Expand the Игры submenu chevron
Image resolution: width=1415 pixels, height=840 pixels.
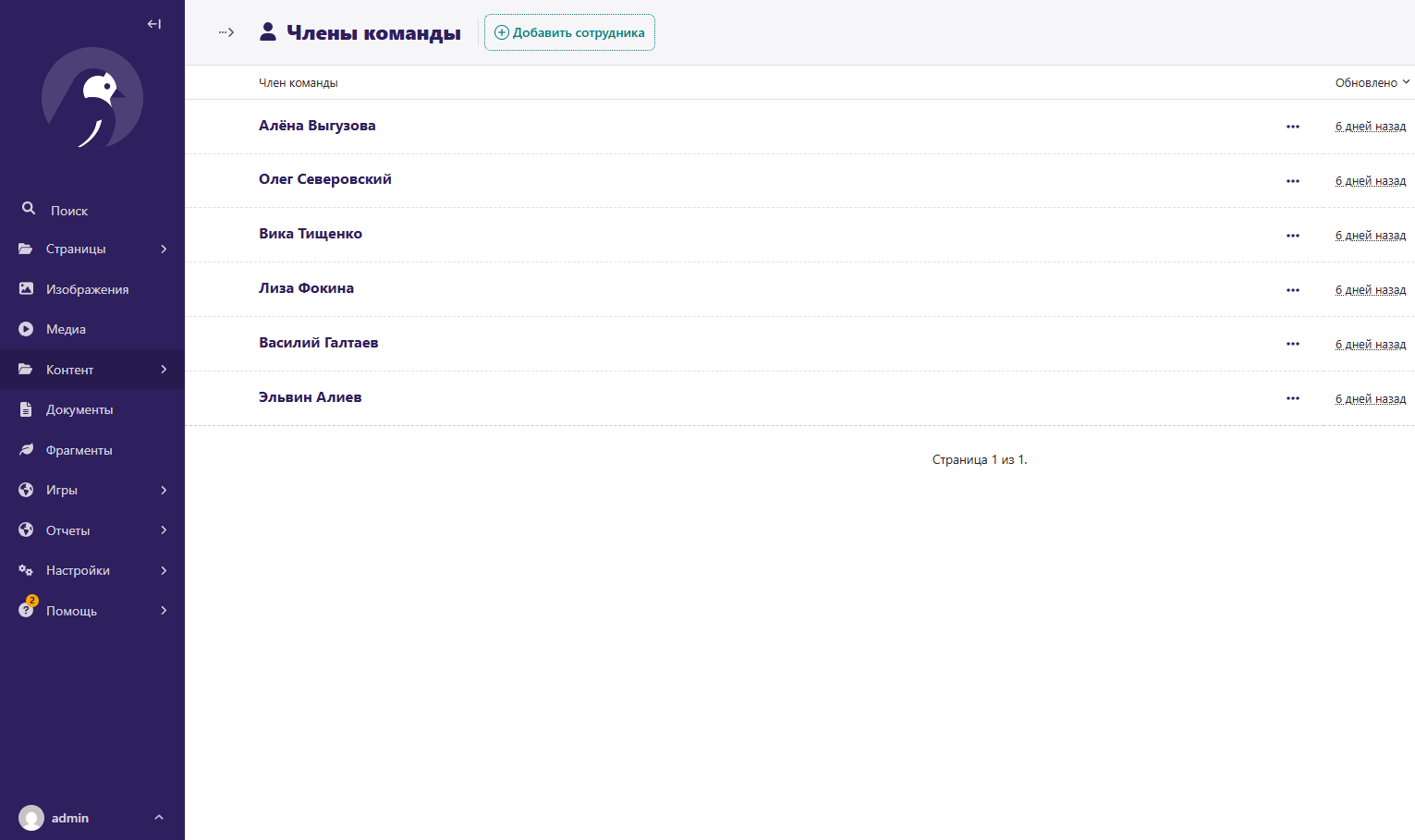coord(164,490)
